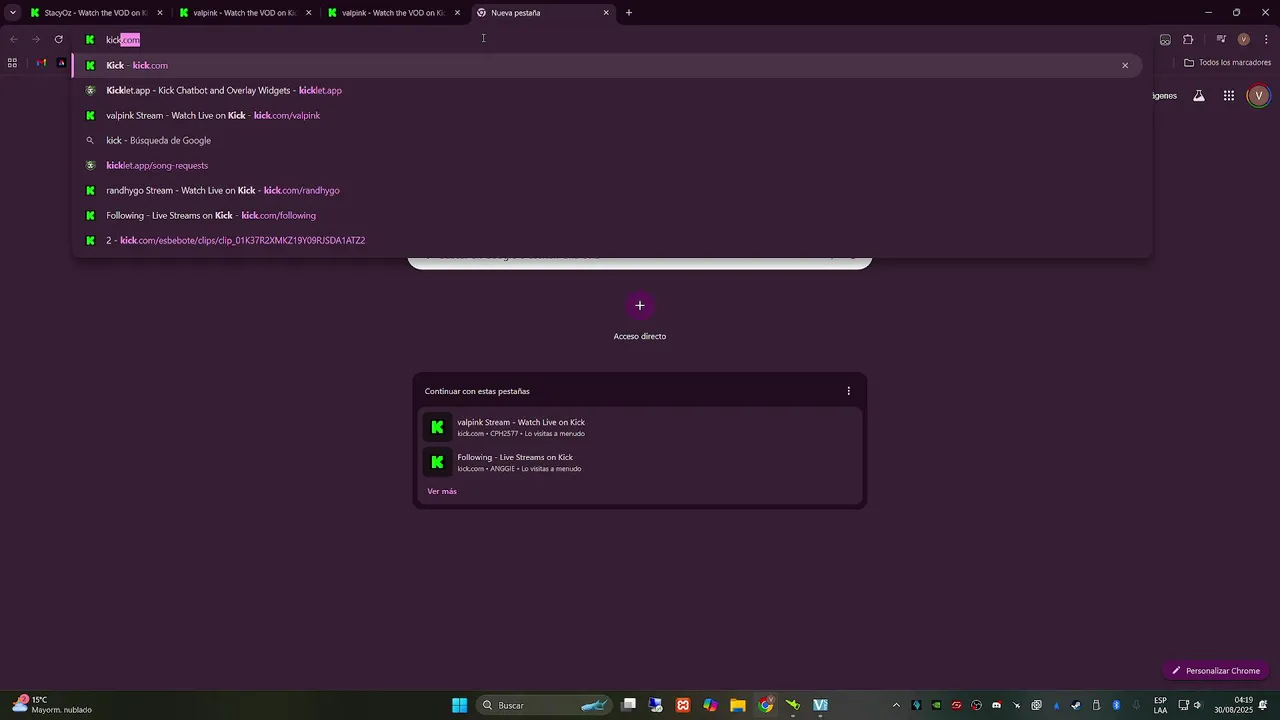Click the mask-shaped extension icon in toolbar
1280x720 pixels.
click(x=1165, y=39)
